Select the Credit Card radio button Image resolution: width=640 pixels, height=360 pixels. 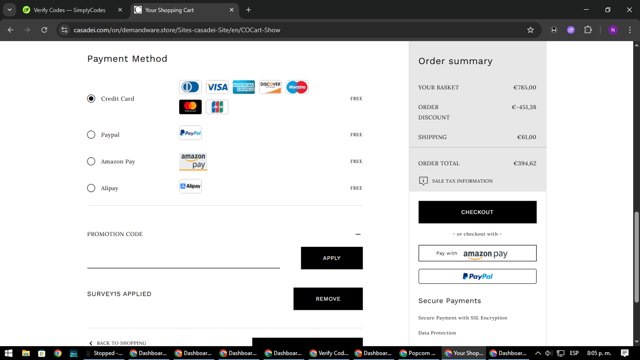point(91,98)
